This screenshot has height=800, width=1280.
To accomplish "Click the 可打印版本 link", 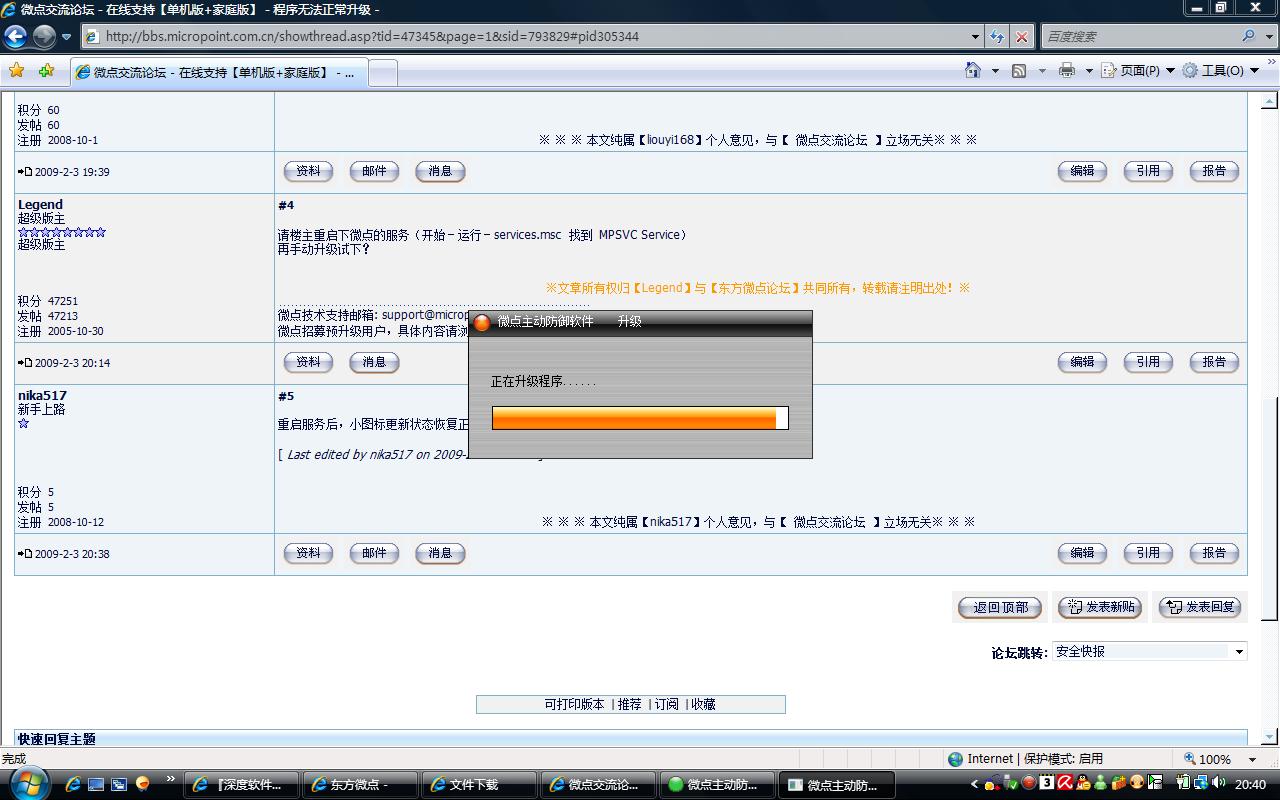I will [x=574, y=704].
